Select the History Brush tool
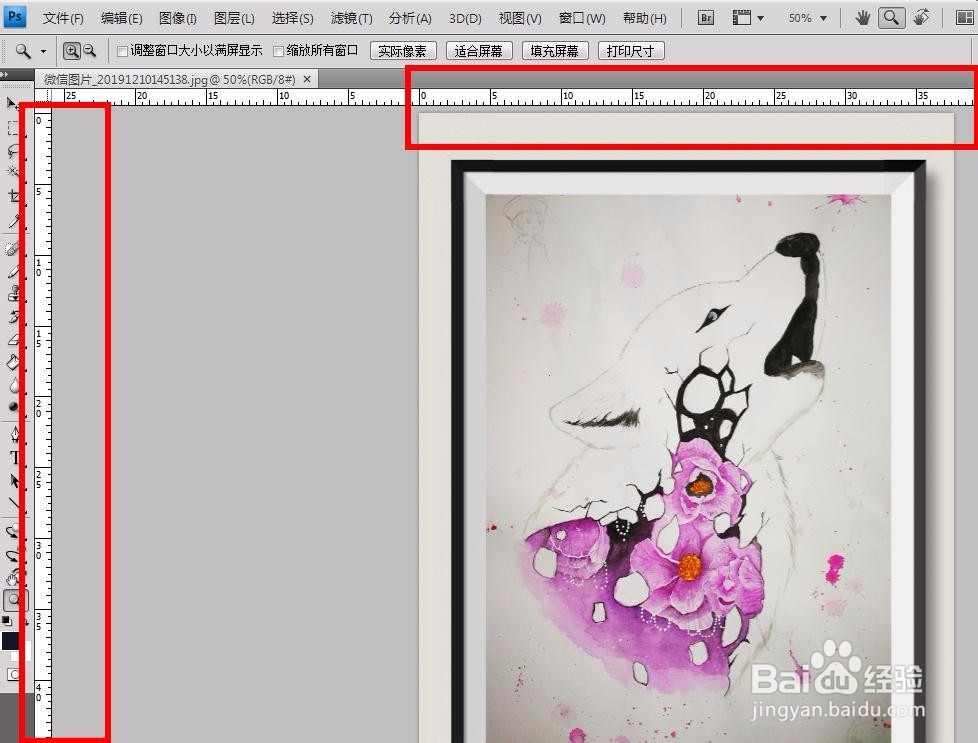The image size is (978, 743). (12, 316)
